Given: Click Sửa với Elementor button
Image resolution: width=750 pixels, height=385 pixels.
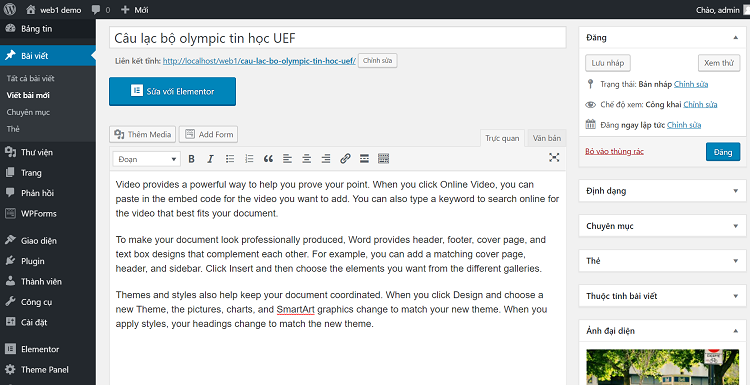Looking at the screenshot, I should pos(173,91).
